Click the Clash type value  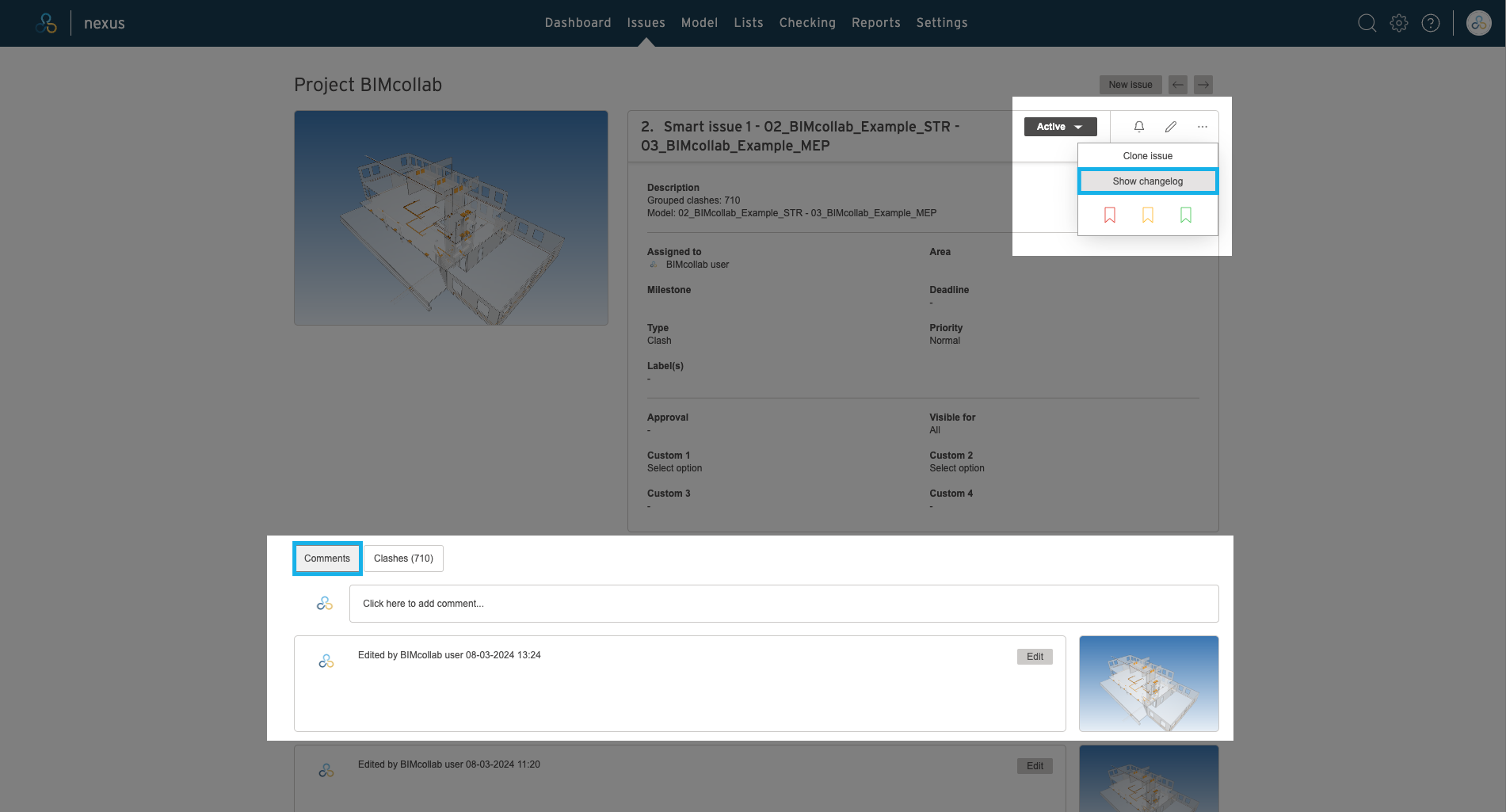pos(659,341)
